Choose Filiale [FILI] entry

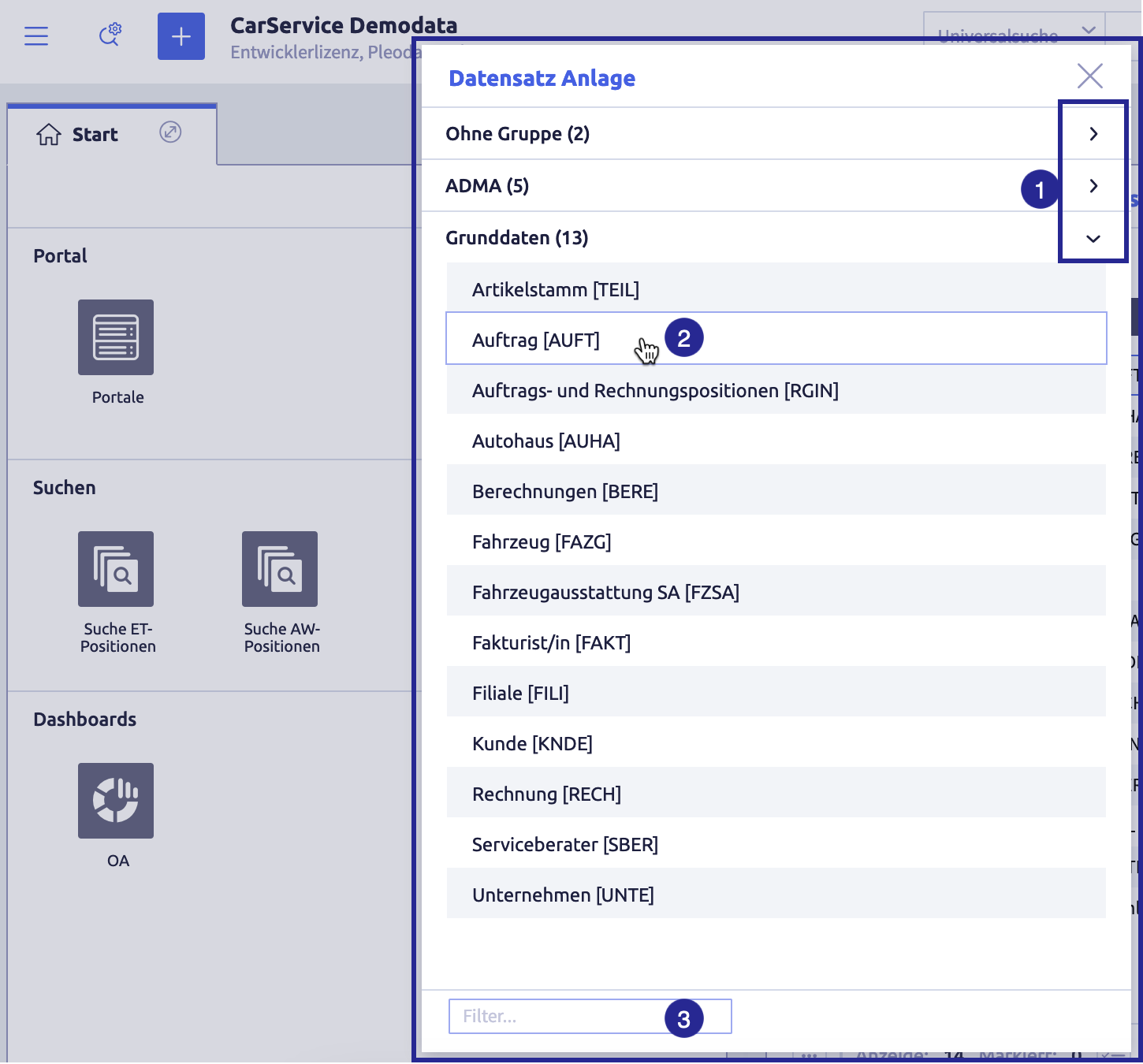[x=776, y=693]
